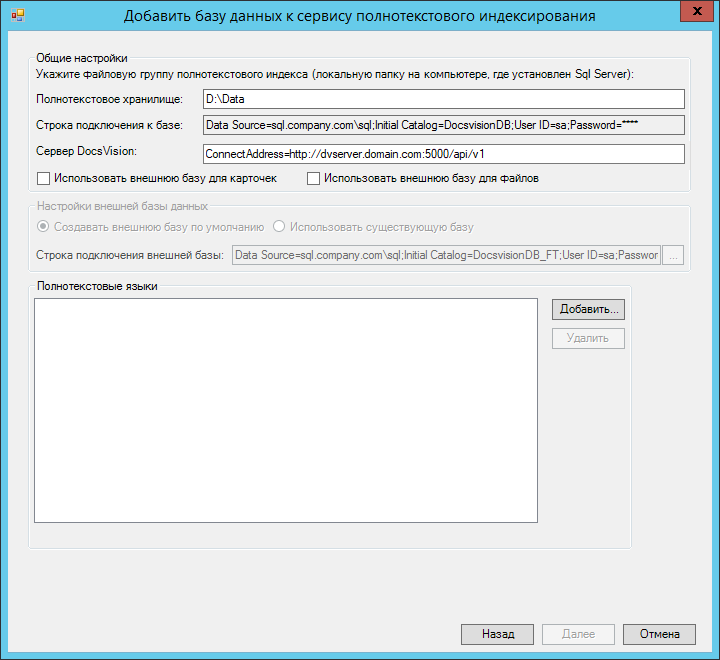Cancel the wizard with 'Отмена'
The height and width of the screenshot is (660, 720).
click(659, 634)
